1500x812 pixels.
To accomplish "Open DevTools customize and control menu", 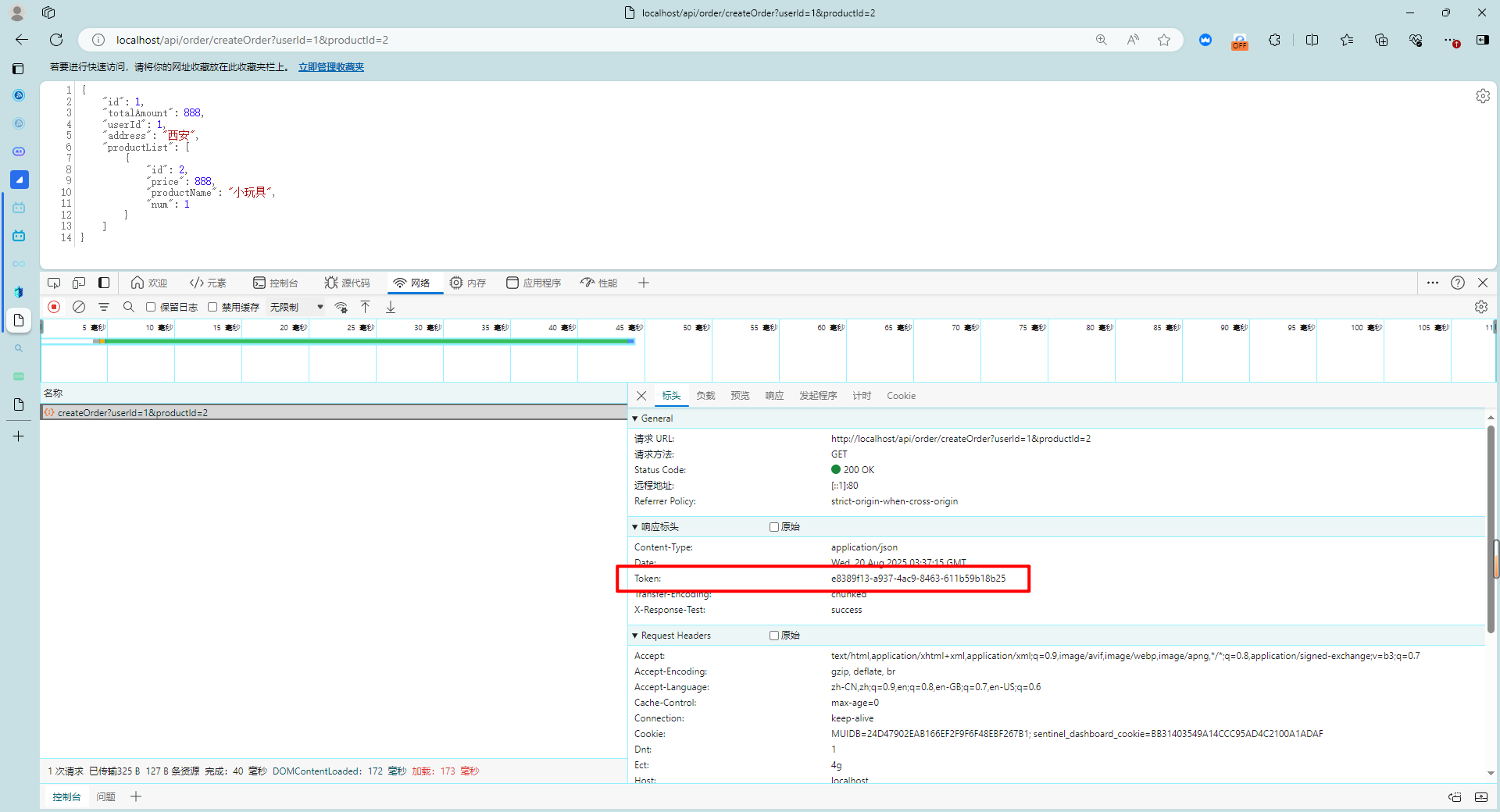I will coord(1433,283).
